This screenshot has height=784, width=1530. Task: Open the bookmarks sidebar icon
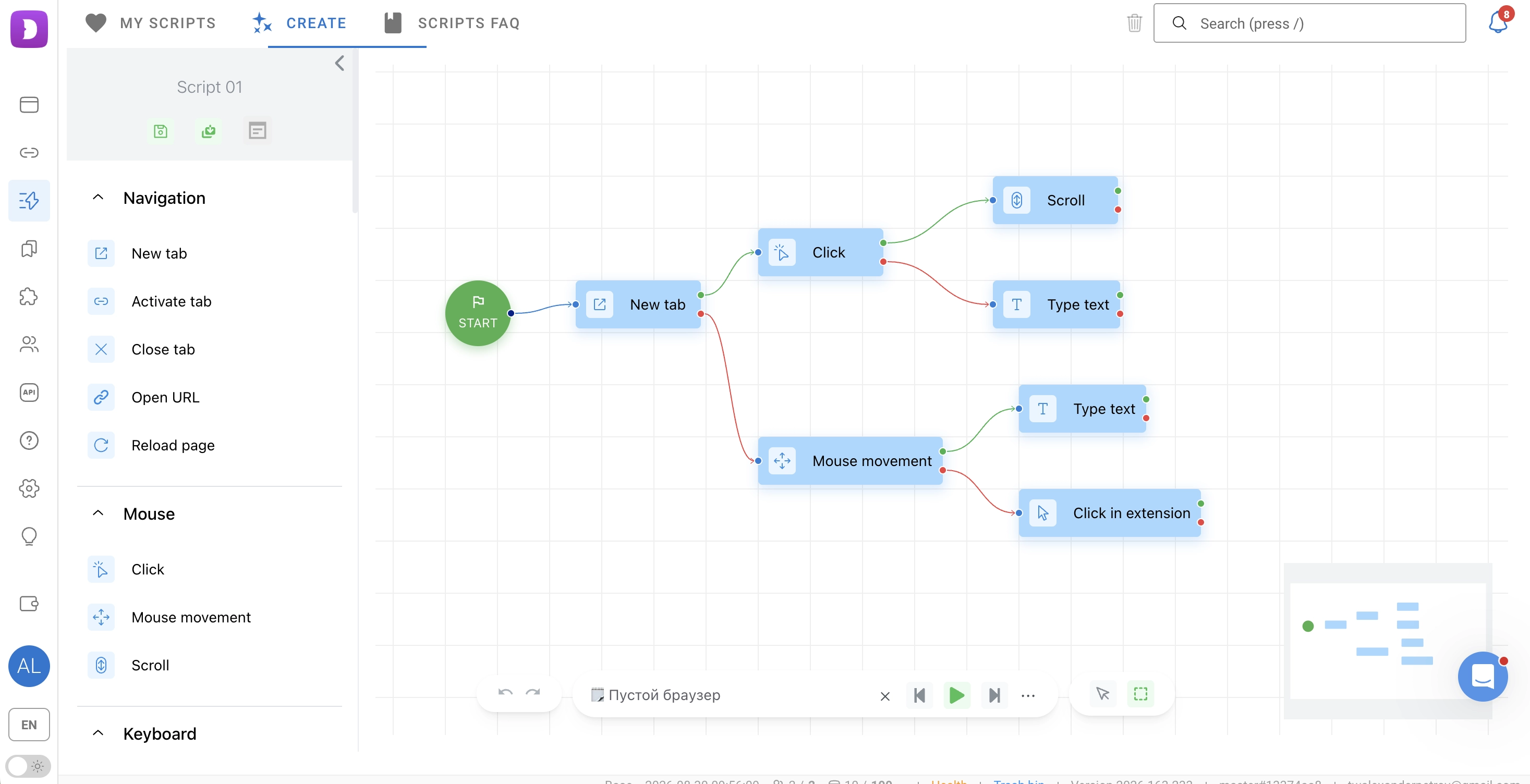coord(29,248)
